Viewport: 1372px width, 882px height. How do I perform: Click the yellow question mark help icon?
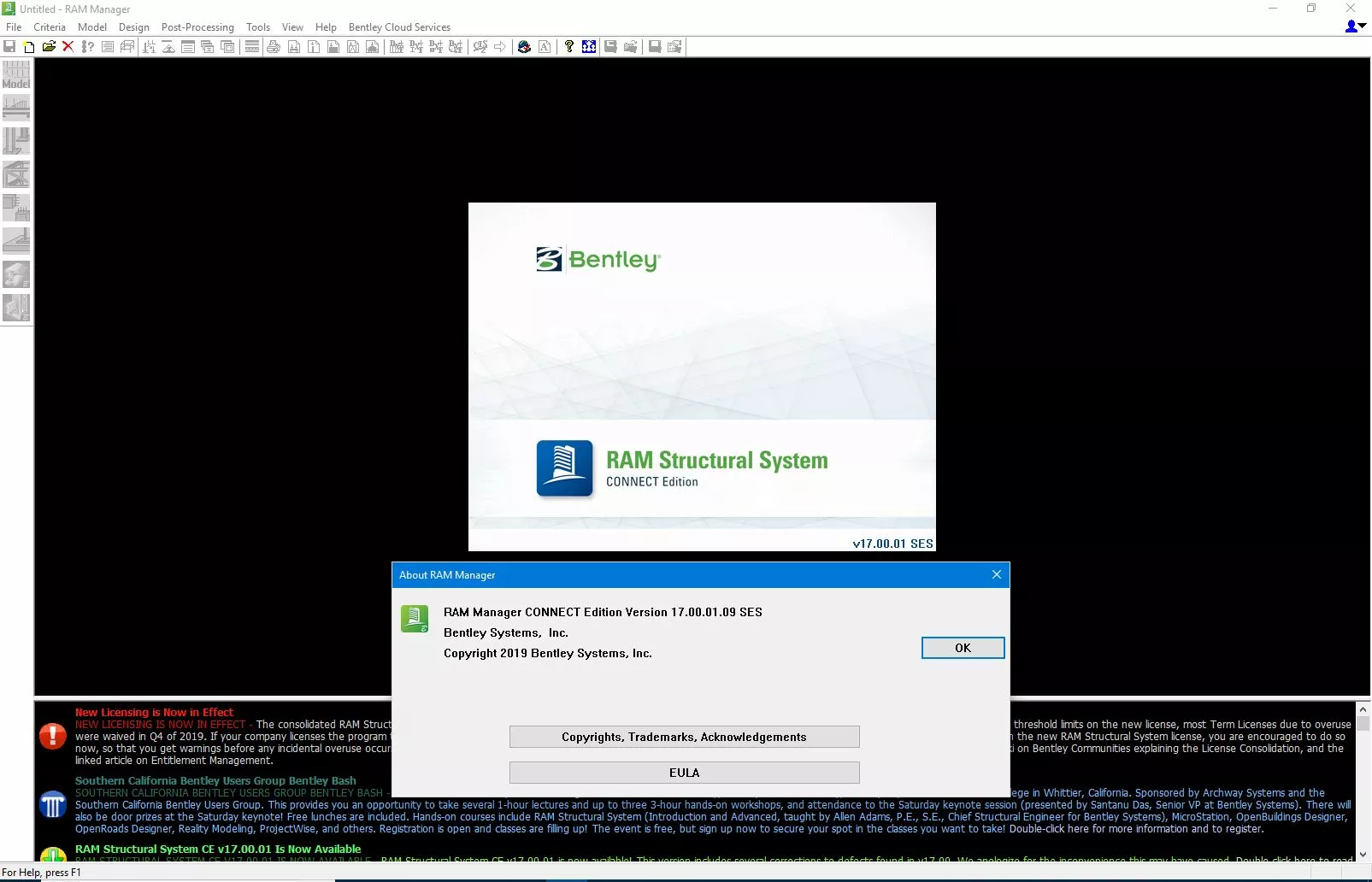click(x=569, y=47)
